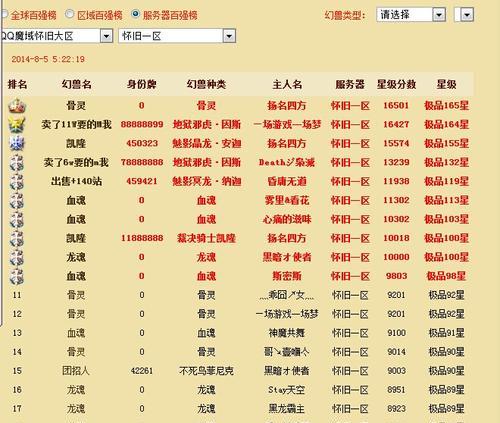Select the 区域百强榜 radio button
Image resolution: width=500 pixels, height=423 pixels.
click(x=70, y=14)
